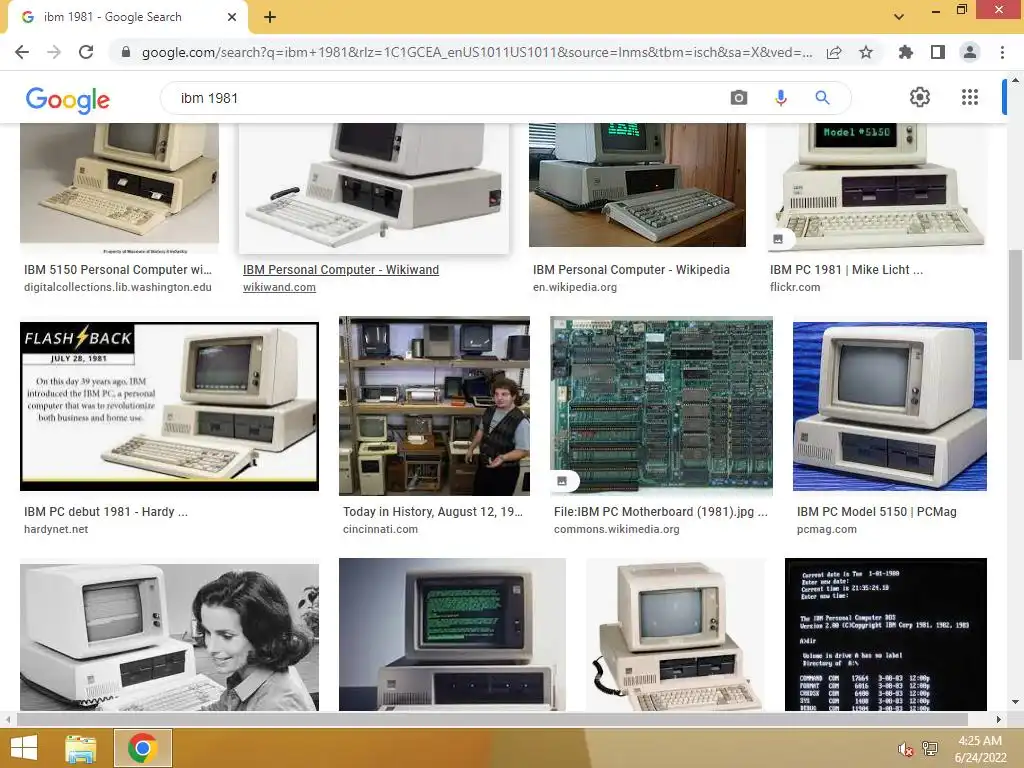The width and height of the screenshot is (1024, 768).
Task: Bookmark this tab with star icon
Action: pos(866,52)
